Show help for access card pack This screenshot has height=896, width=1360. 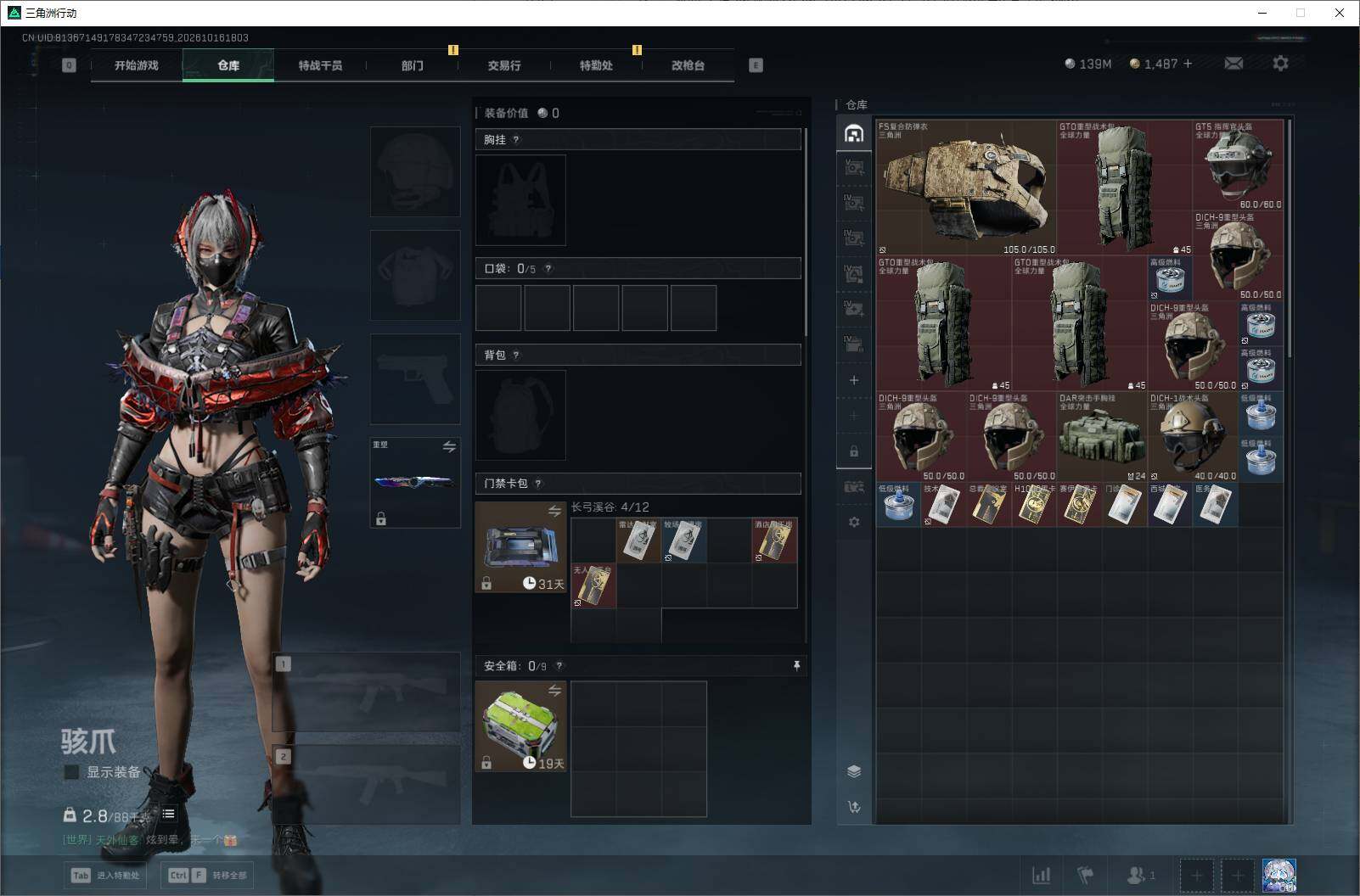(x=538, y=484)
